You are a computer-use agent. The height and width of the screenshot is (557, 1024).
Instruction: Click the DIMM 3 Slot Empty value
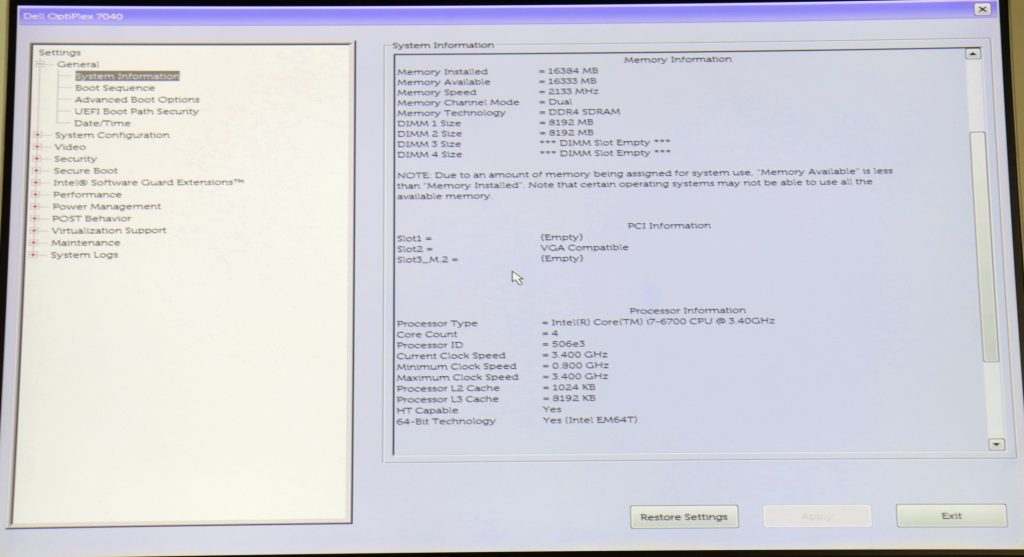[x=605, y=142]
